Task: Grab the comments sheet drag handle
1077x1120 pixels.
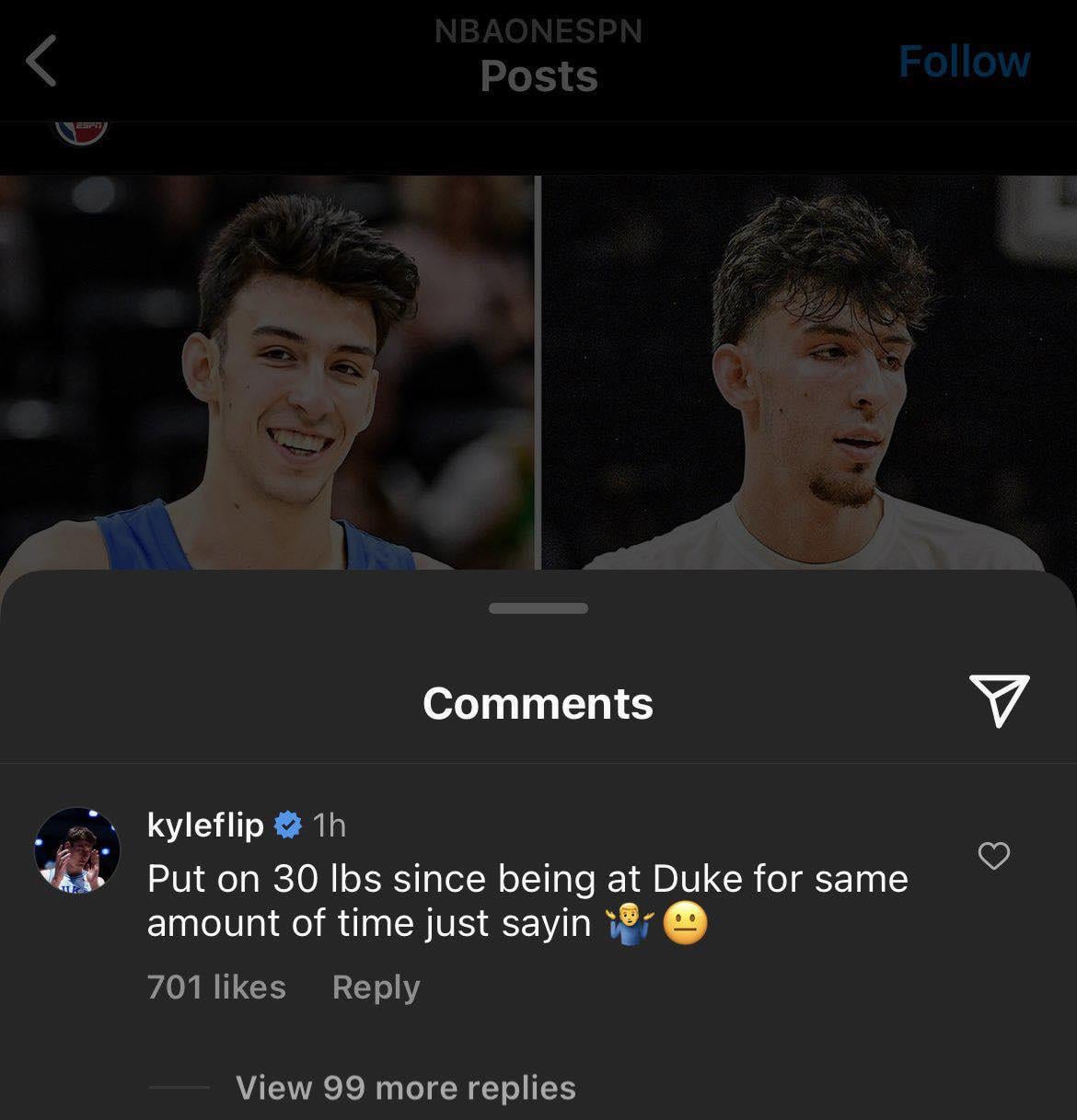Action: coord(538,608)
